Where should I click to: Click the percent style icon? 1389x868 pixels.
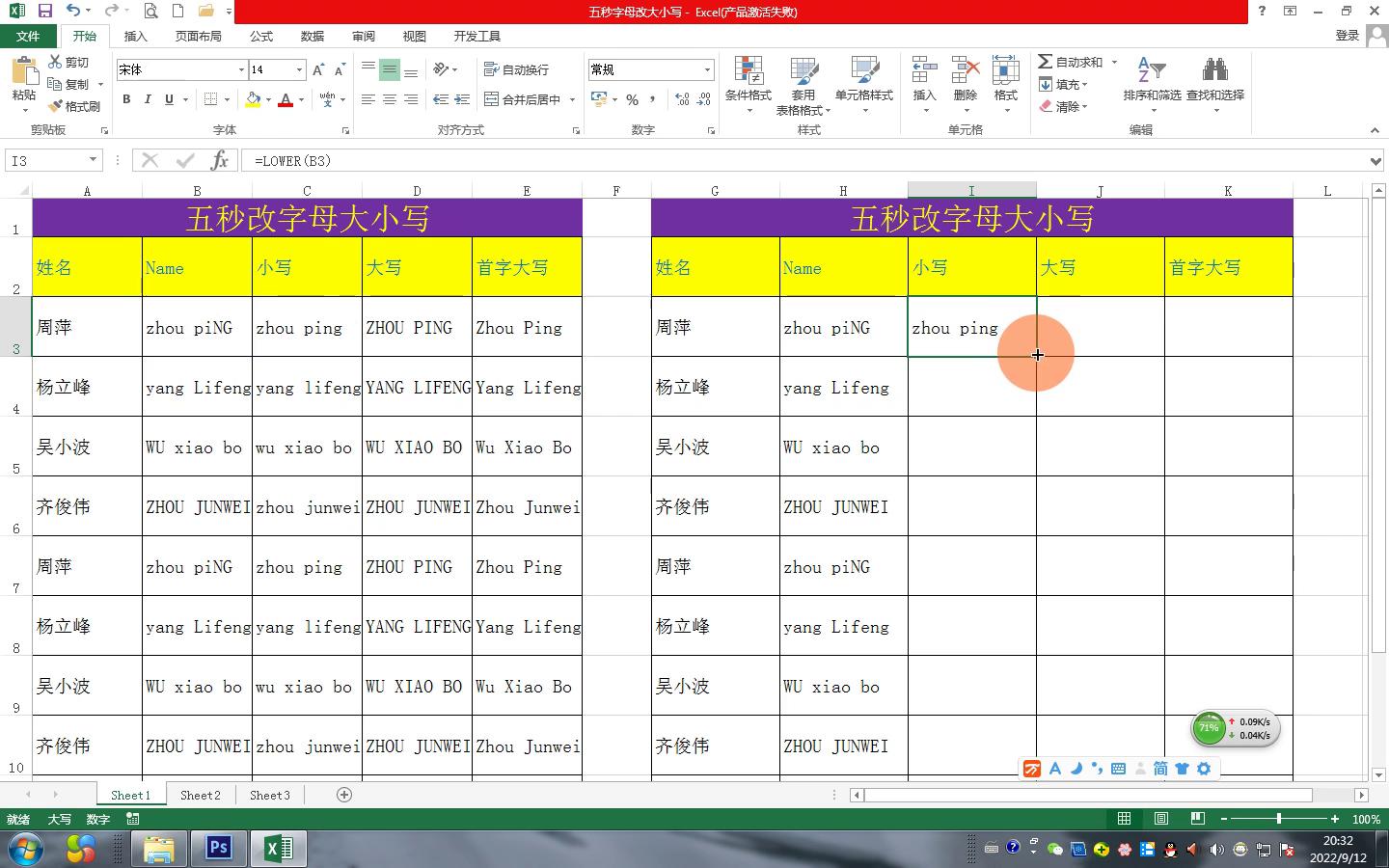[632, 100]
